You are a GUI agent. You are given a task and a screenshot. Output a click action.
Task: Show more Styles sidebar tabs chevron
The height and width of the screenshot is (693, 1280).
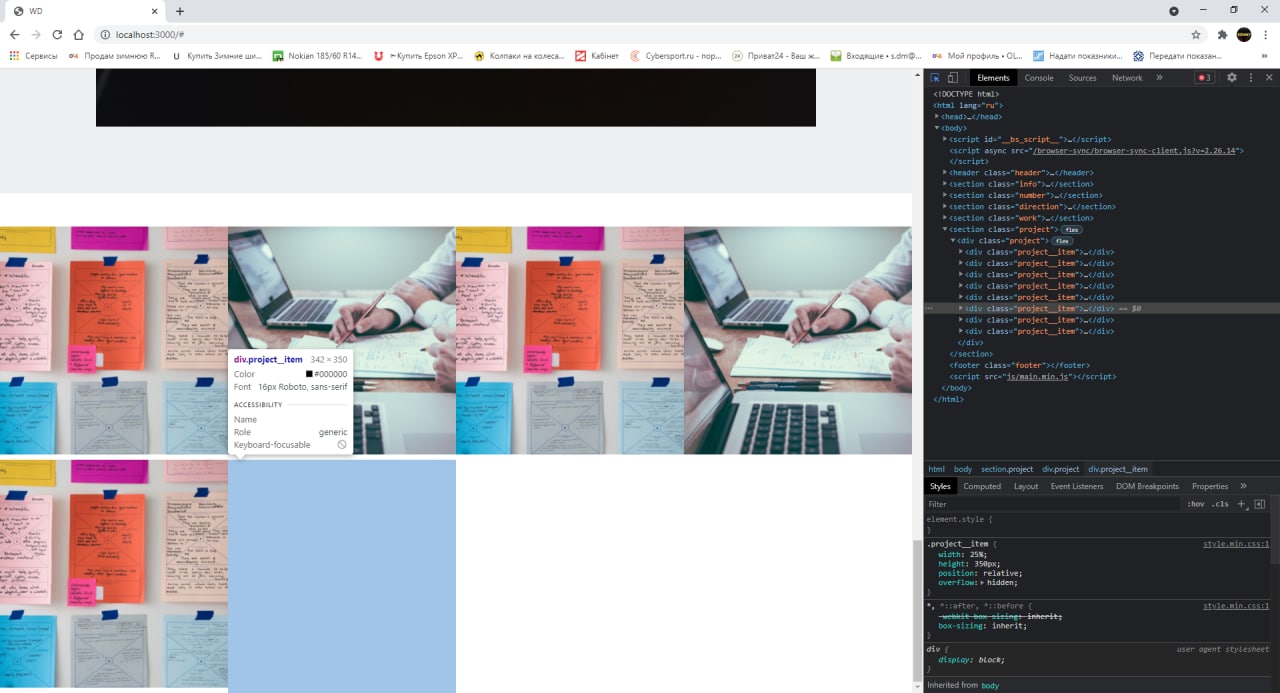click(x=1243, y=486)
